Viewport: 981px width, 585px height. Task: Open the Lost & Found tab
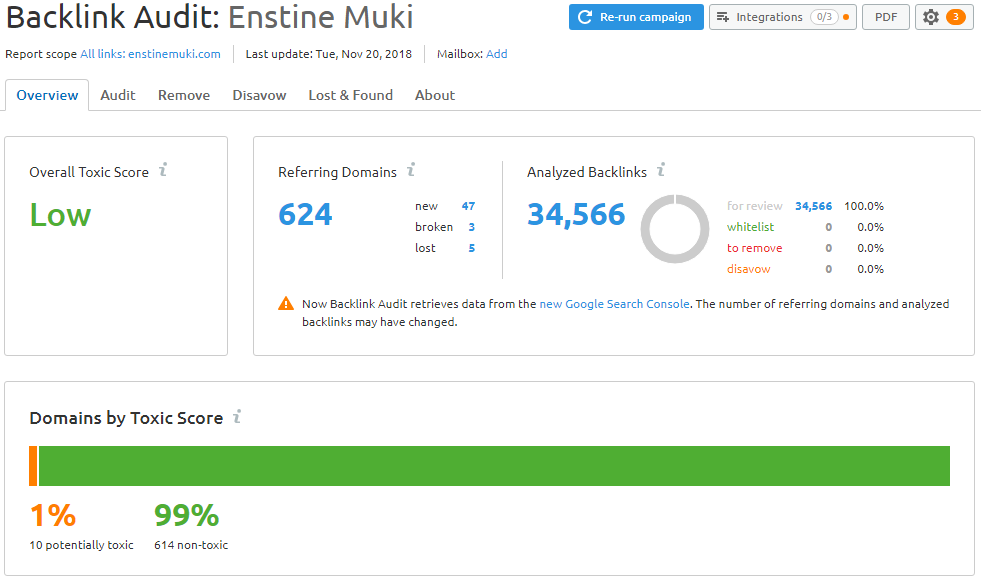point(350,95)
